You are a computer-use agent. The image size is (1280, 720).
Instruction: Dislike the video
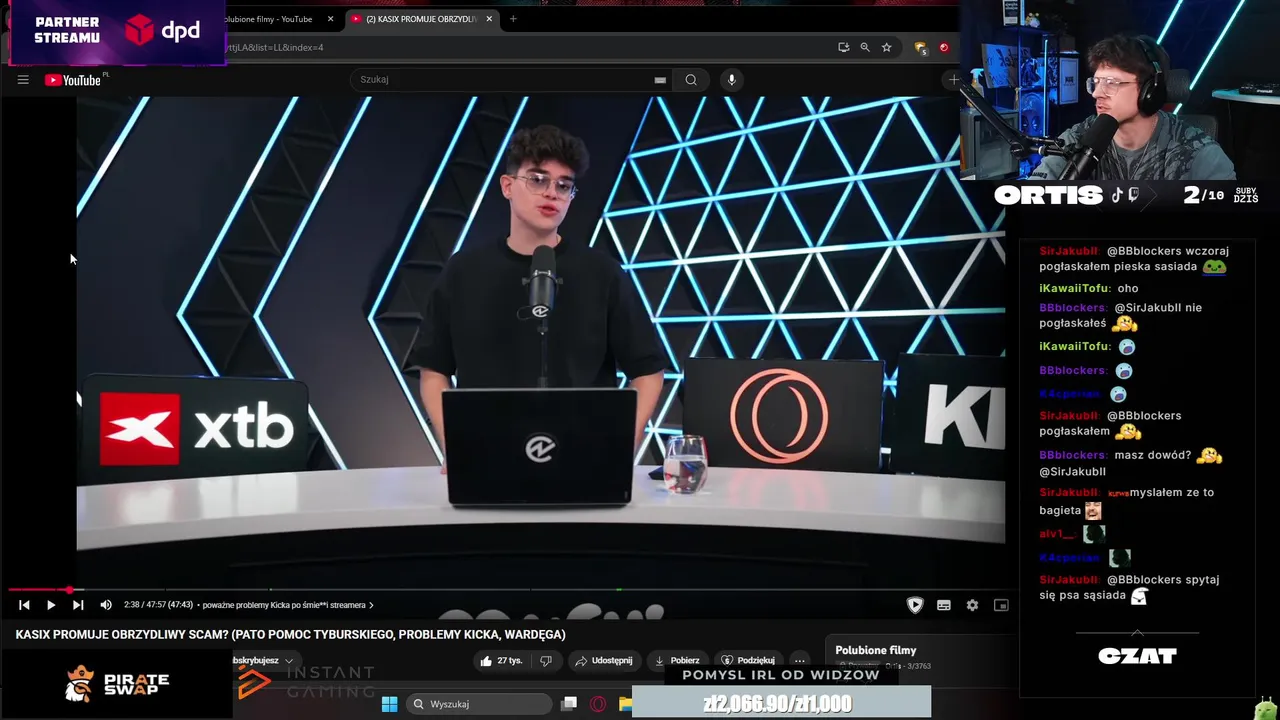point(546,660)
